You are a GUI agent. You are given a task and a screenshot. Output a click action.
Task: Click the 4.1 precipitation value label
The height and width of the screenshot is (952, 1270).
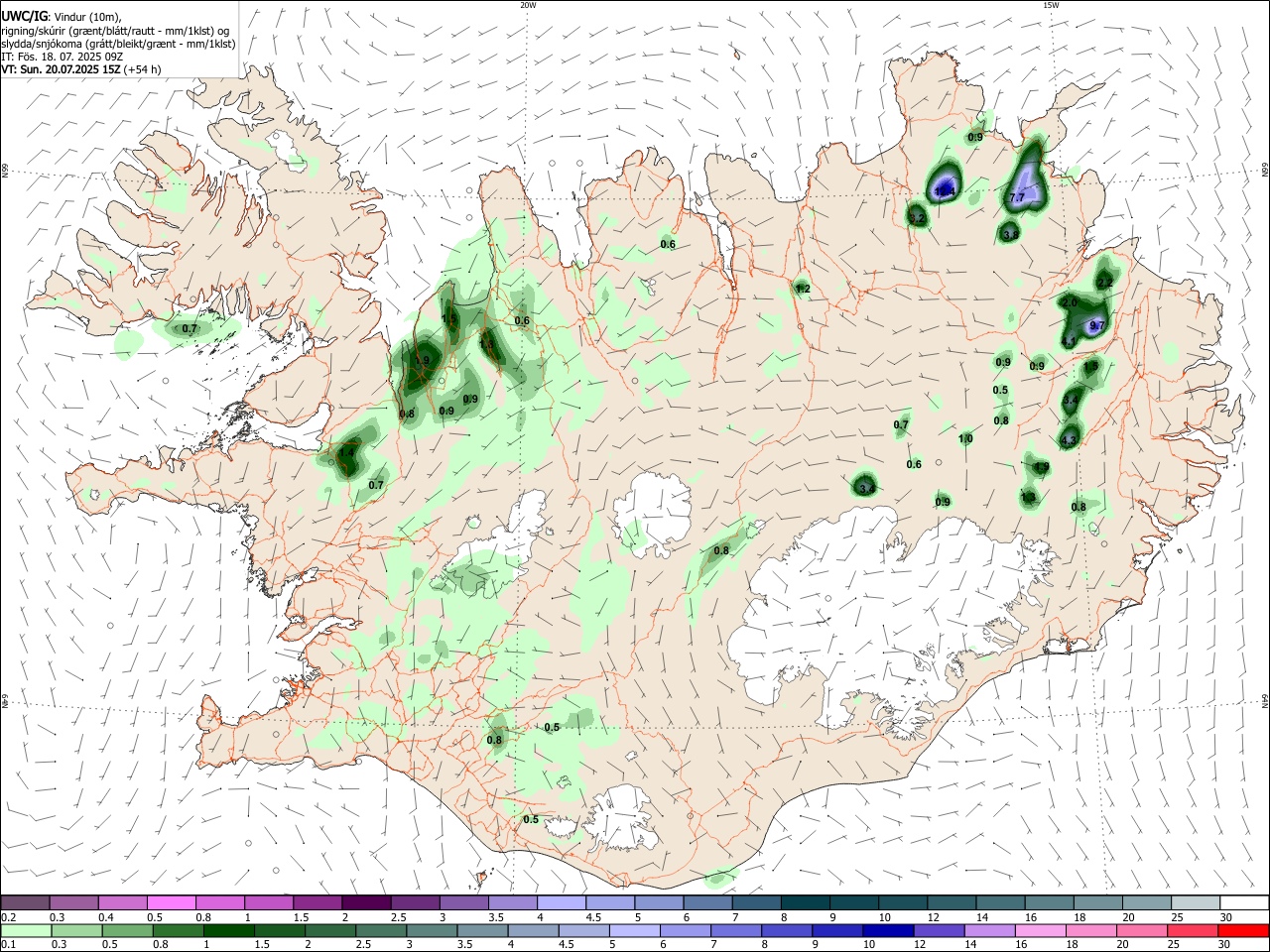(1069, 341)
